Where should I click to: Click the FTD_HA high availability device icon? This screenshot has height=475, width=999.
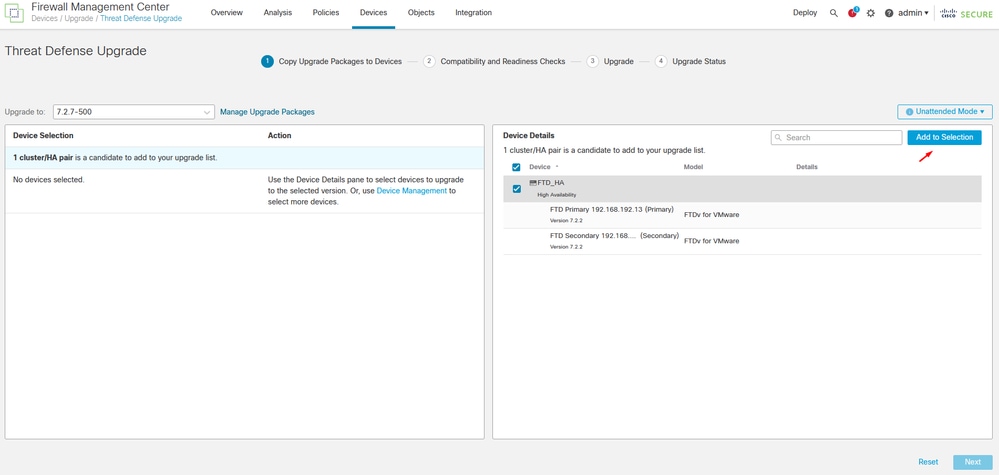(533, 183)
